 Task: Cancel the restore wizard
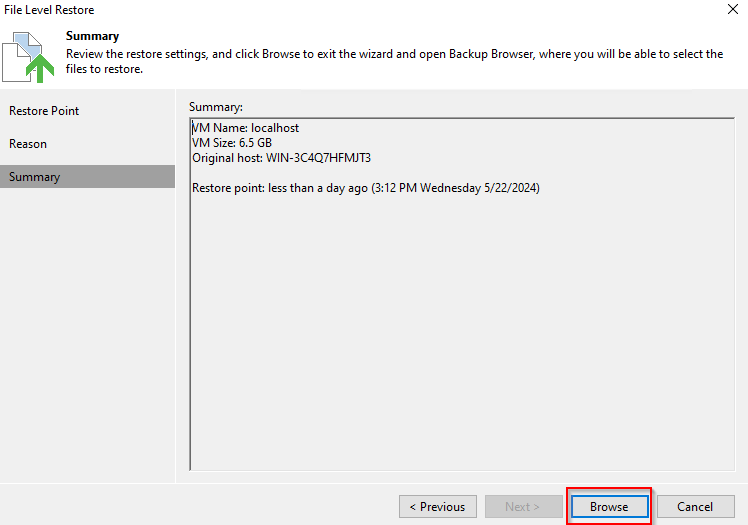(x=694, y=506)
